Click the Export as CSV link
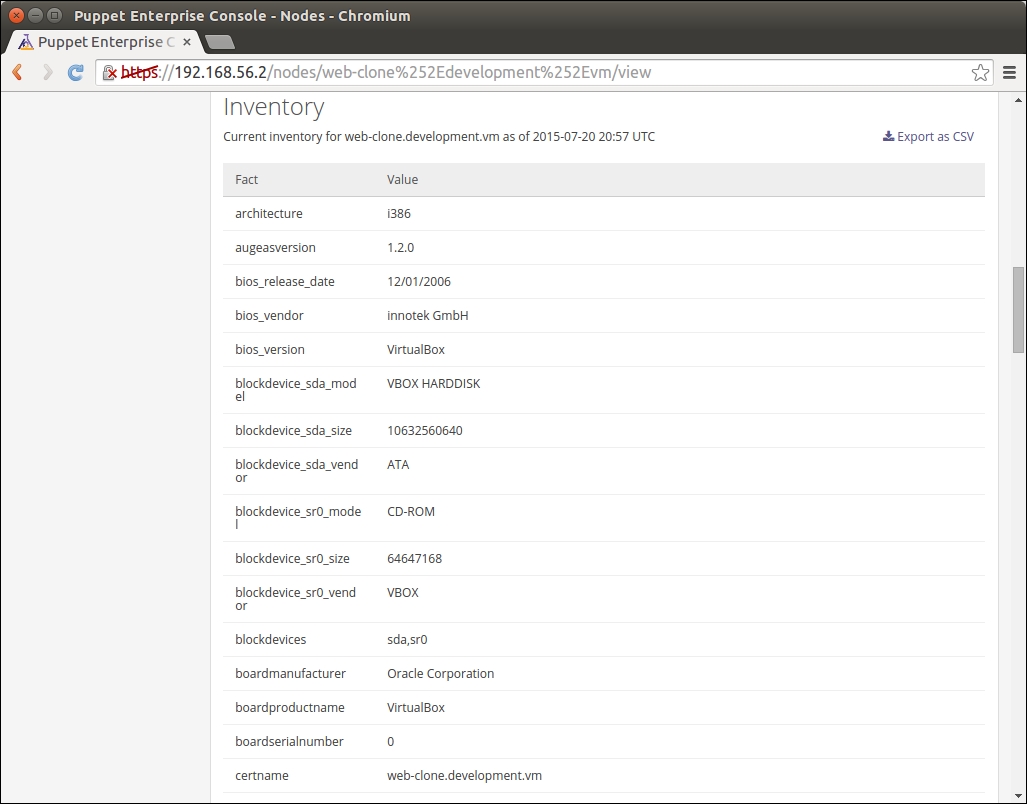The image size is (1027, 804). (x=935, y=137)
